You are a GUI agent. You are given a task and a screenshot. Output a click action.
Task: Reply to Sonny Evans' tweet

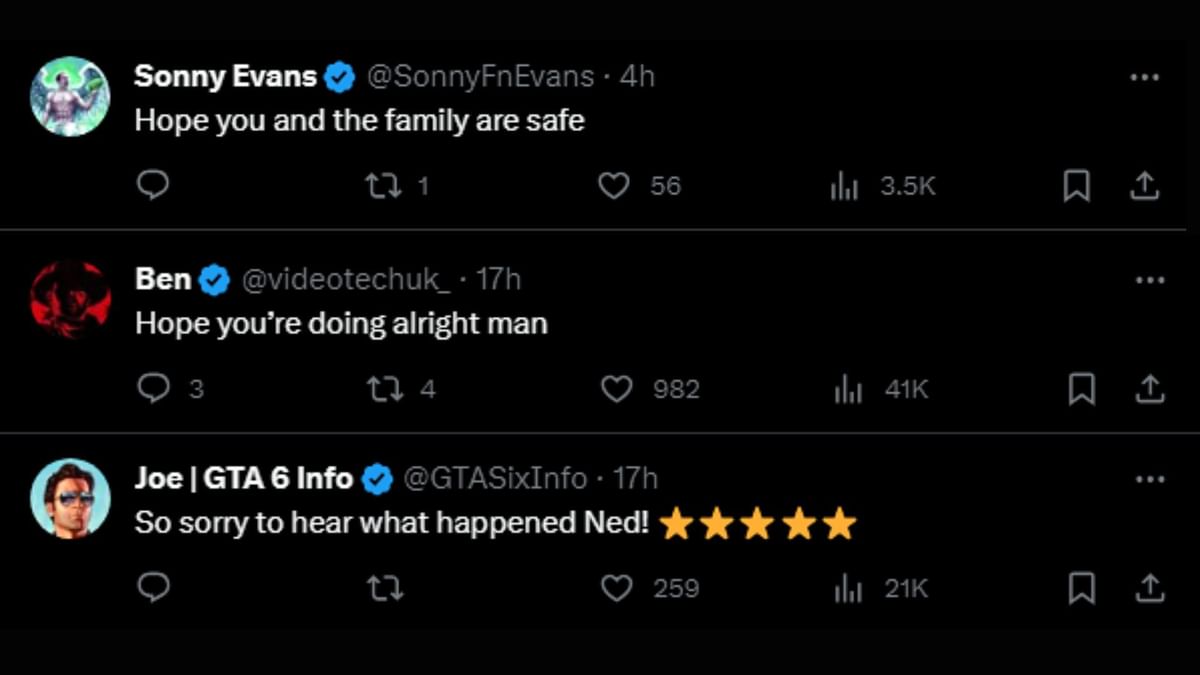[x=152, y=185]
